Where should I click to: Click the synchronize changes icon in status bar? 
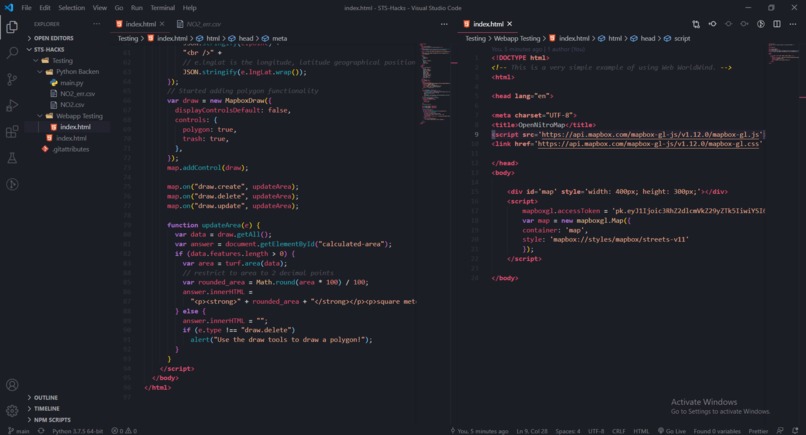41,431
